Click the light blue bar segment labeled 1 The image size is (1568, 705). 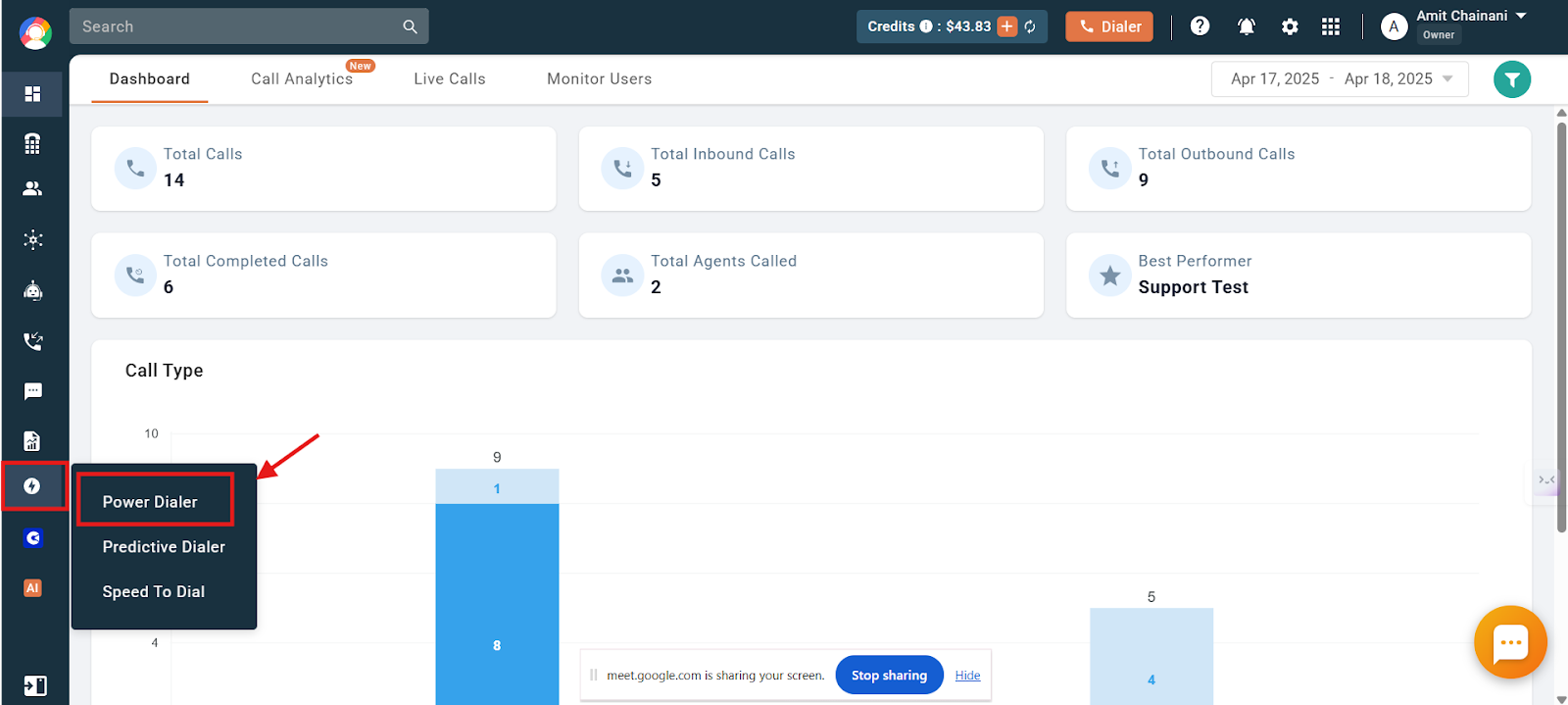pos(497,487)
